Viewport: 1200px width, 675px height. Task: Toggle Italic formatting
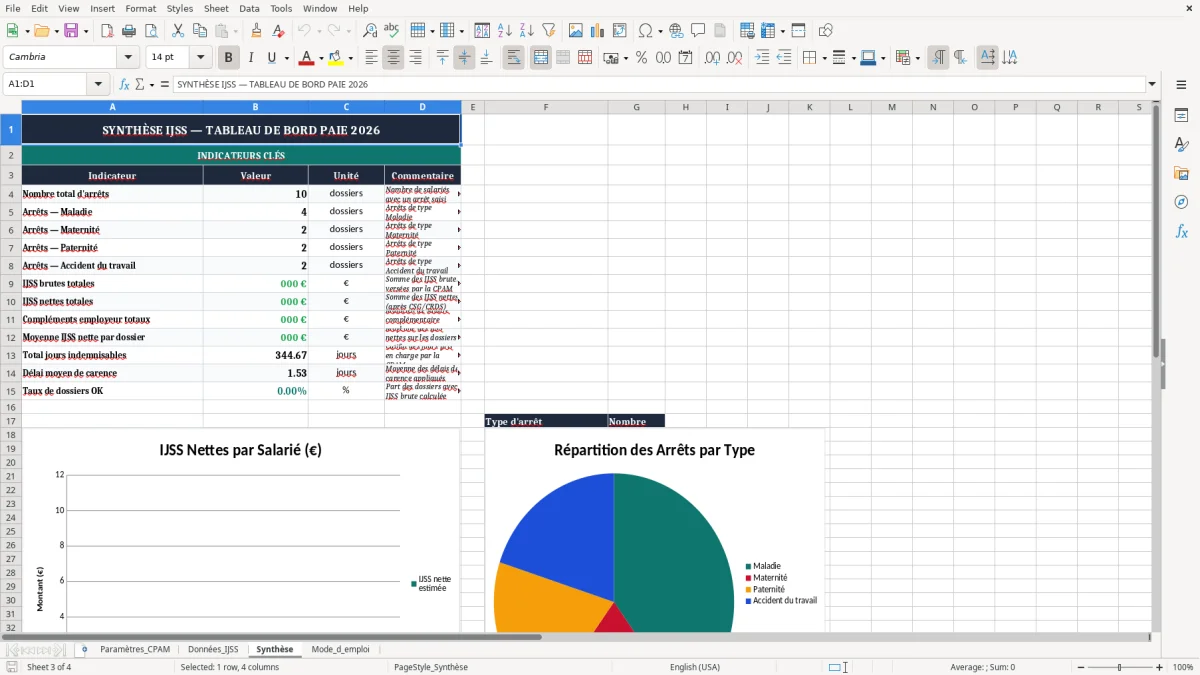click(x=250, y=58)
